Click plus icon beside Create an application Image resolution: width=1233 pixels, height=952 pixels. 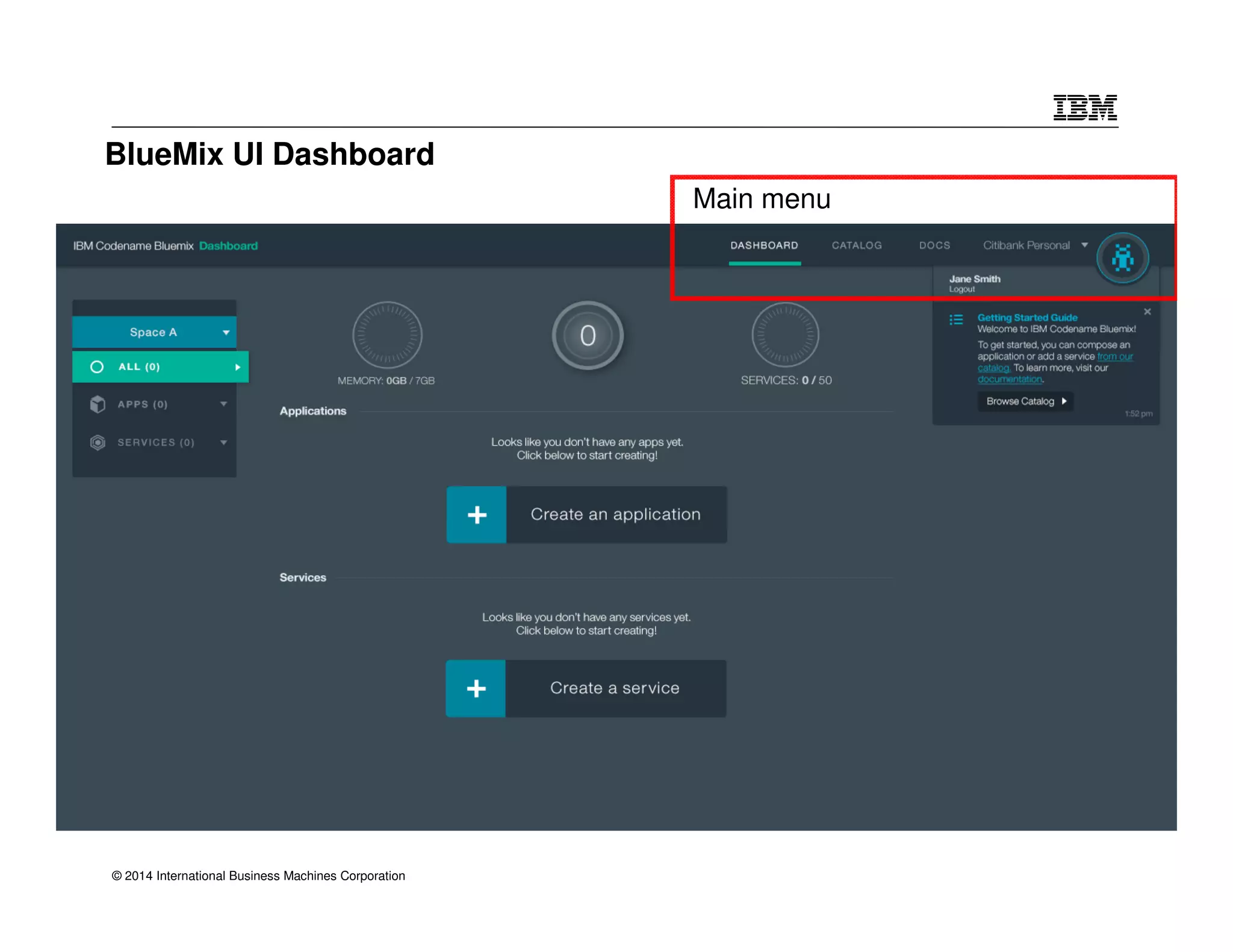click(477, 515)
